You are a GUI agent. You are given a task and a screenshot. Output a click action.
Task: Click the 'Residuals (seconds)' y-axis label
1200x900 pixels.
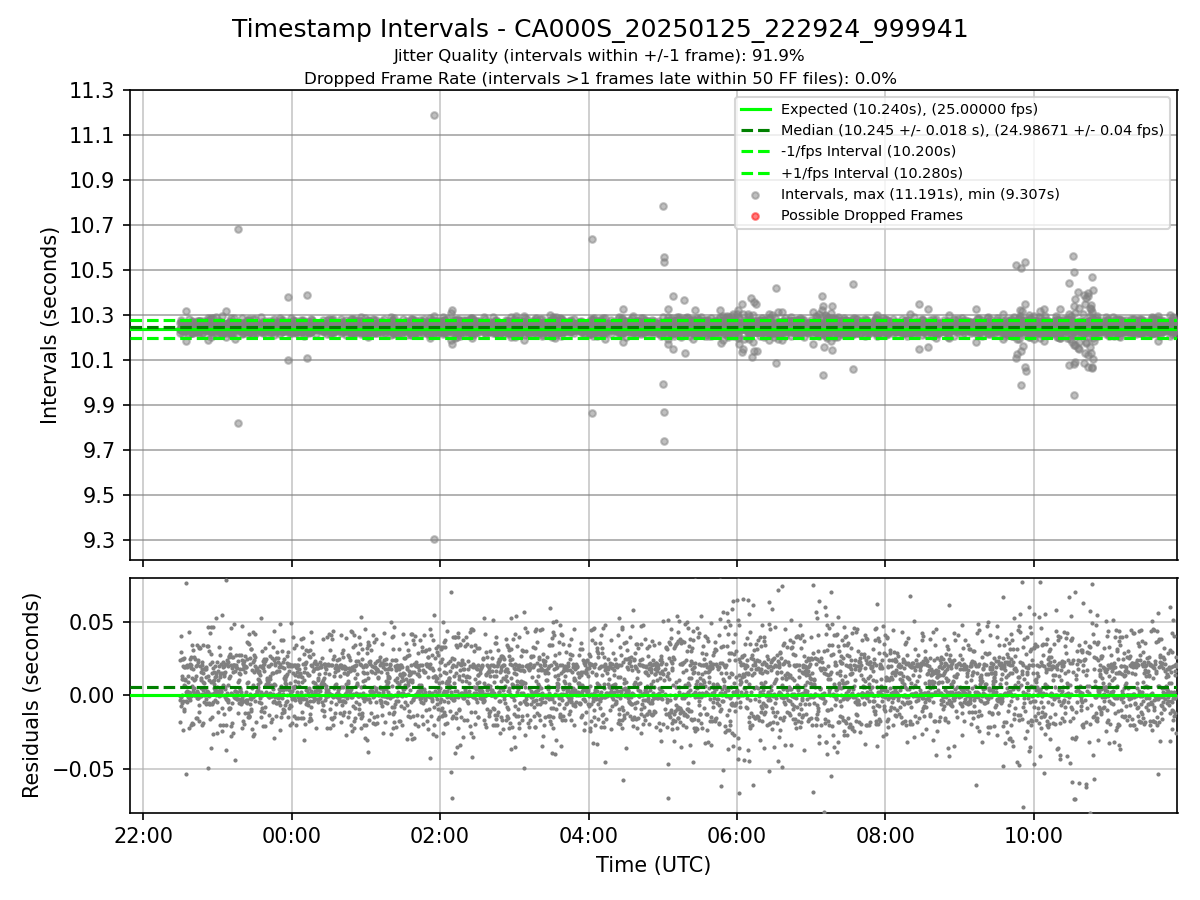[32, 695]
